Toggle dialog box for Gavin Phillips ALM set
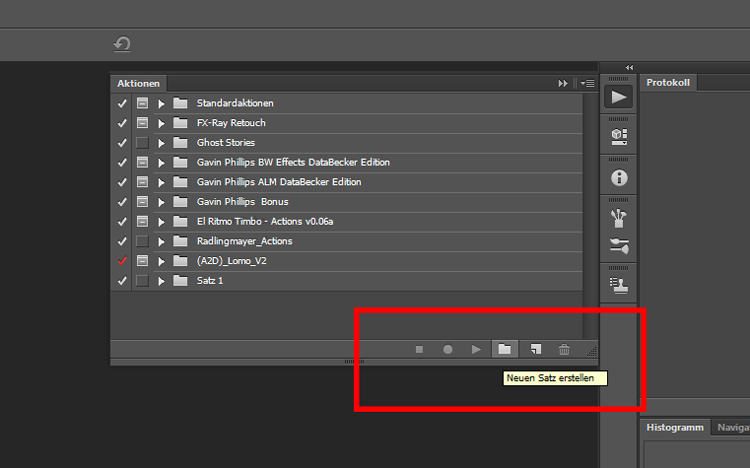 [x=142, y=182]
